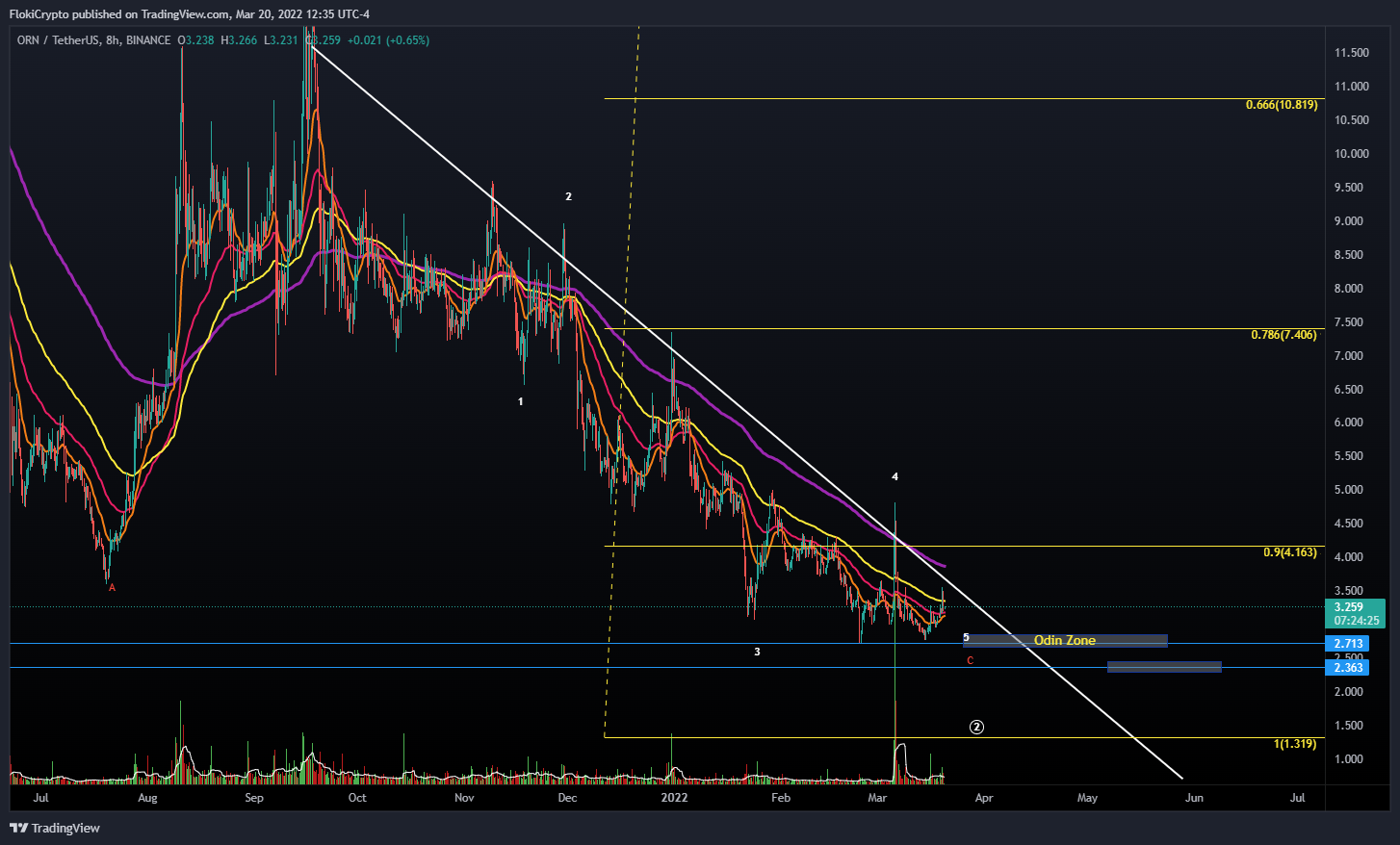Click Feb on the time axis
Image resolution: width=1400 pixels, height=845 pixels.
pyautogui.click(x=781, y=798)
